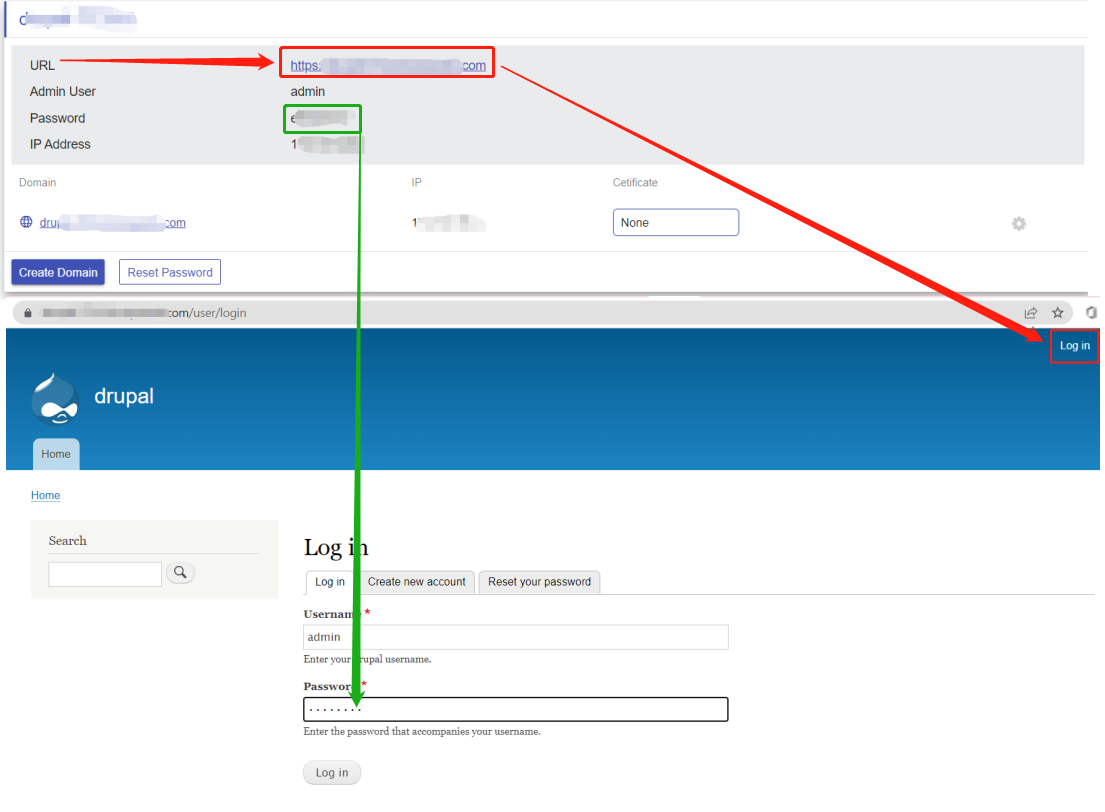Click the share page icon in address bar

(1031, 313)
